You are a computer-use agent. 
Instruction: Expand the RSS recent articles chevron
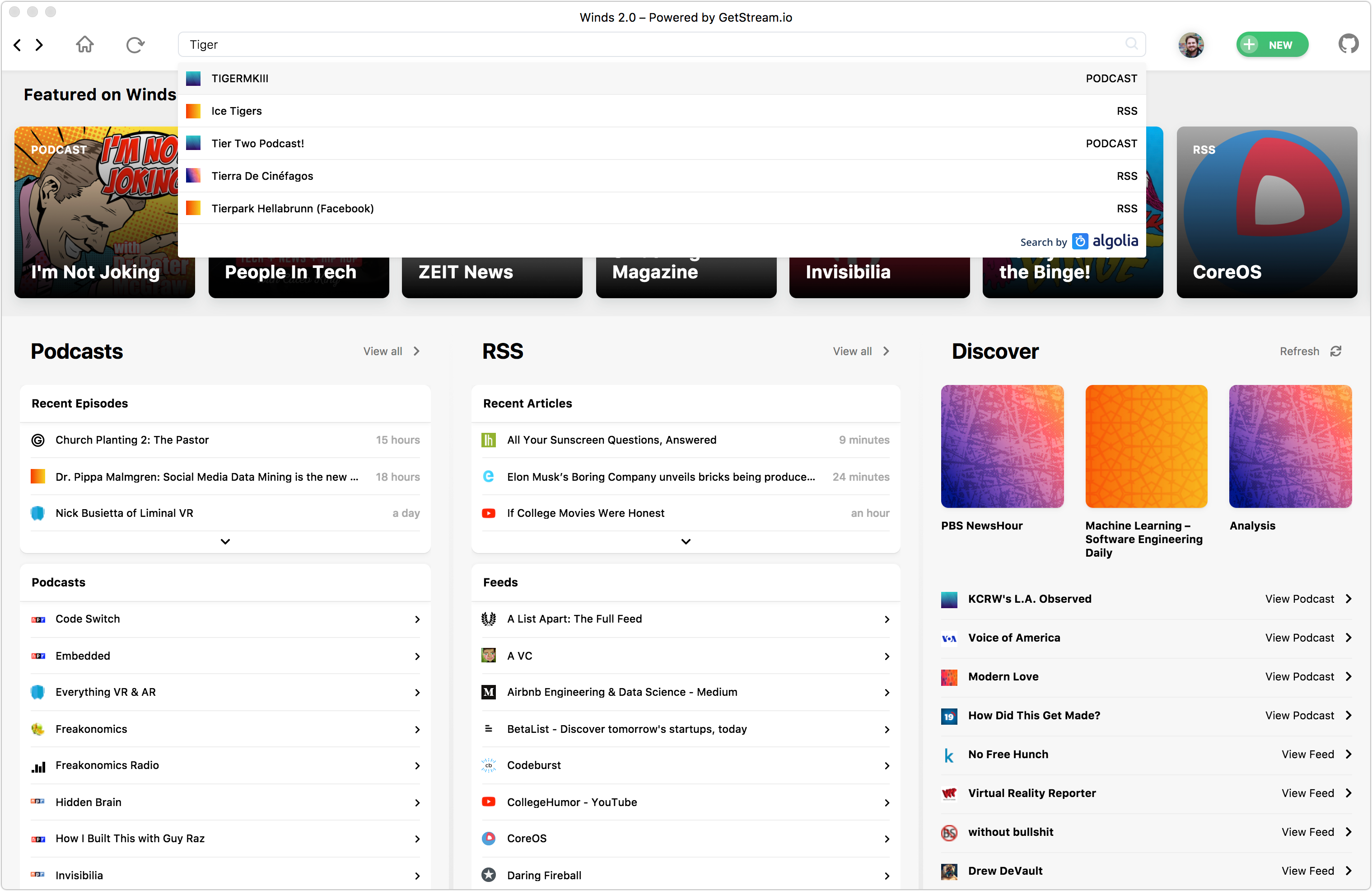(x=685, y=541)
